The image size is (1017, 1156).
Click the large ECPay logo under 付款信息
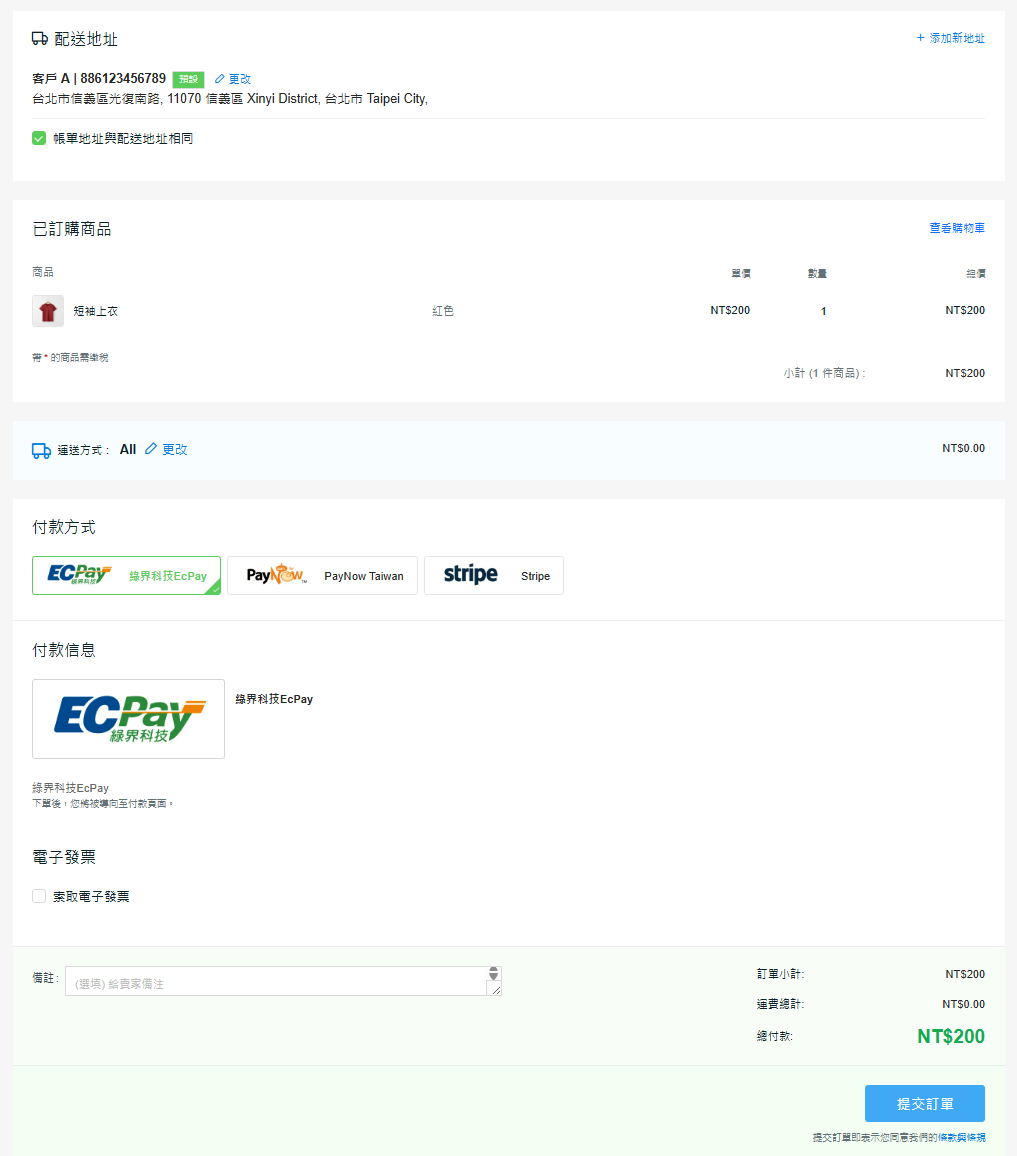pos(128,719)
